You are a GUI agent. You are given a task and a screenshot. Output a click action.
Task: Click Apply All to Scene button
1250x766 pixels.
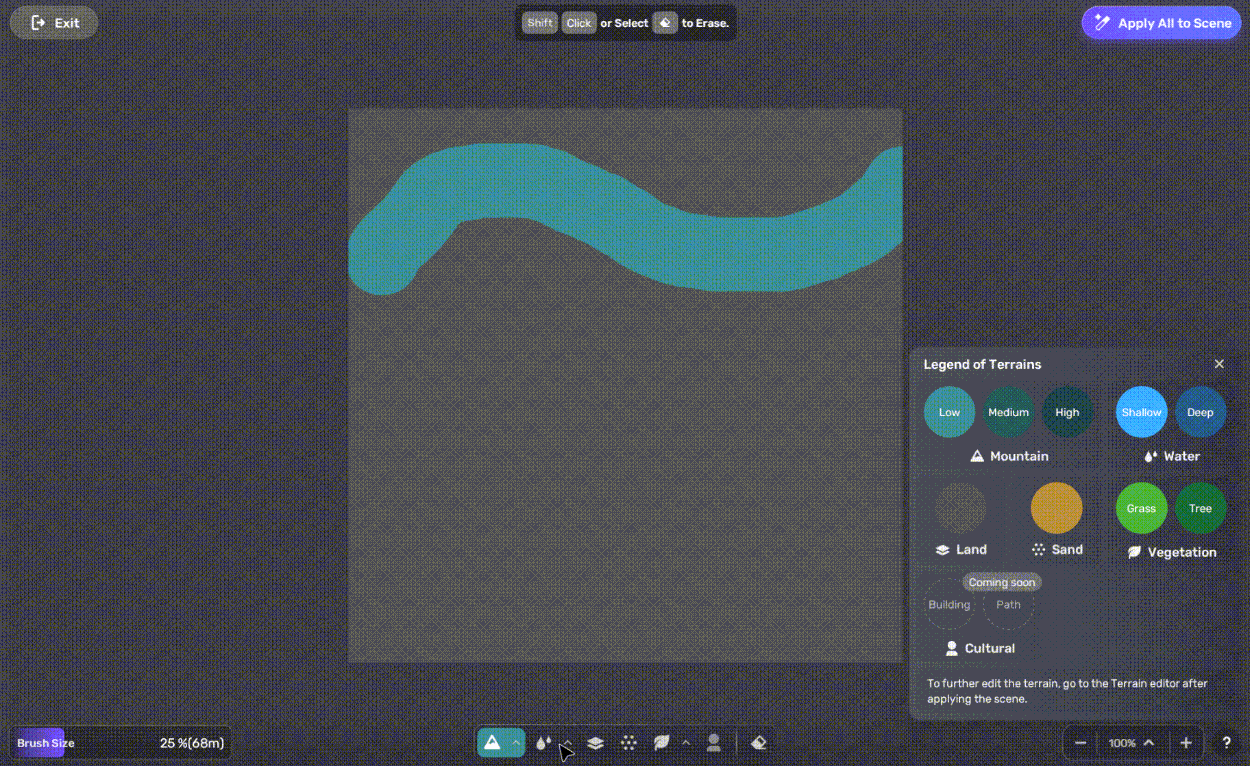point(1161,23)
